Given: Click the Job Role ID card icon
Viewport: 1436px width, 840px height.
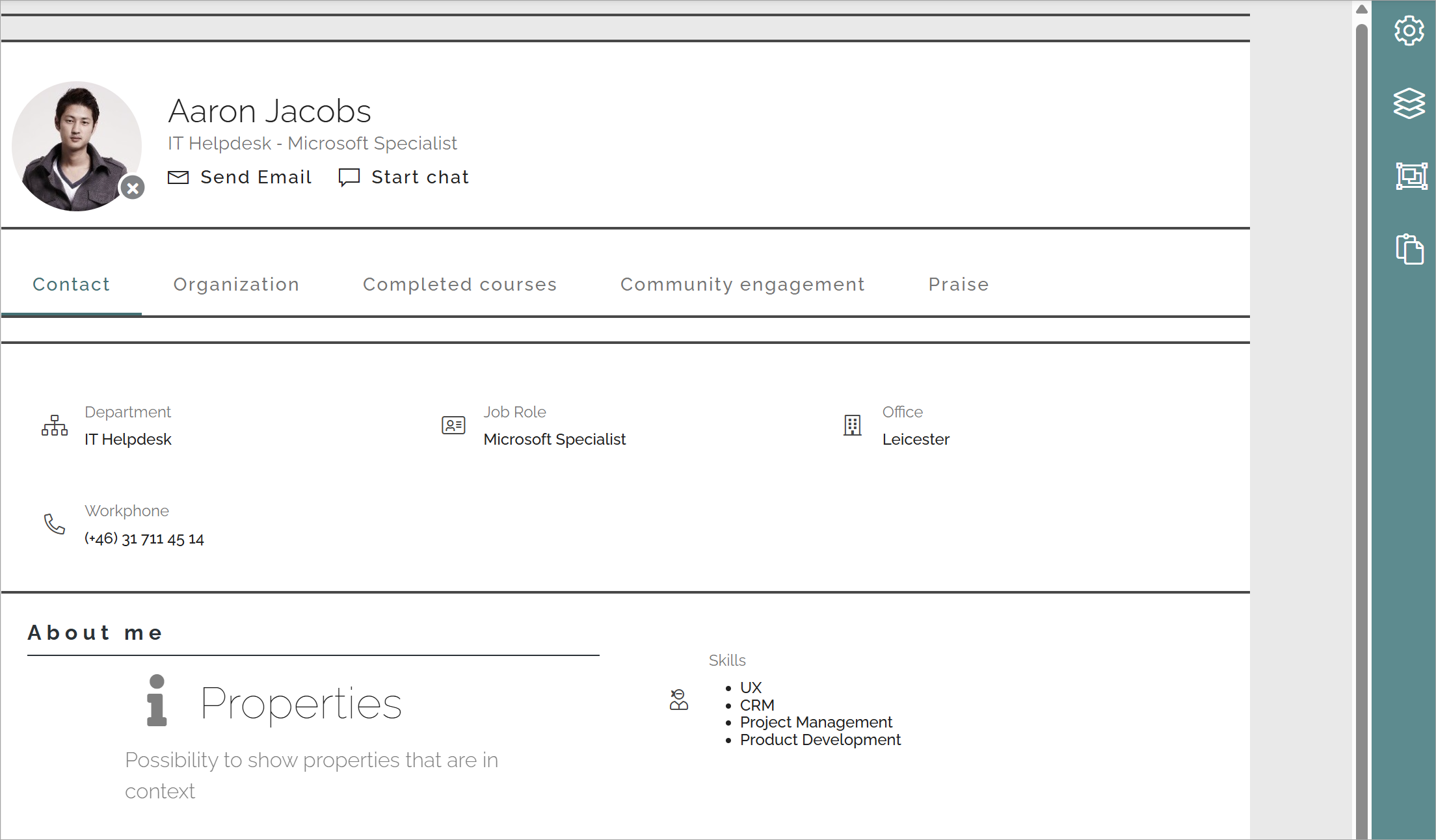Looking at the screenshot, I should (453, 426).
